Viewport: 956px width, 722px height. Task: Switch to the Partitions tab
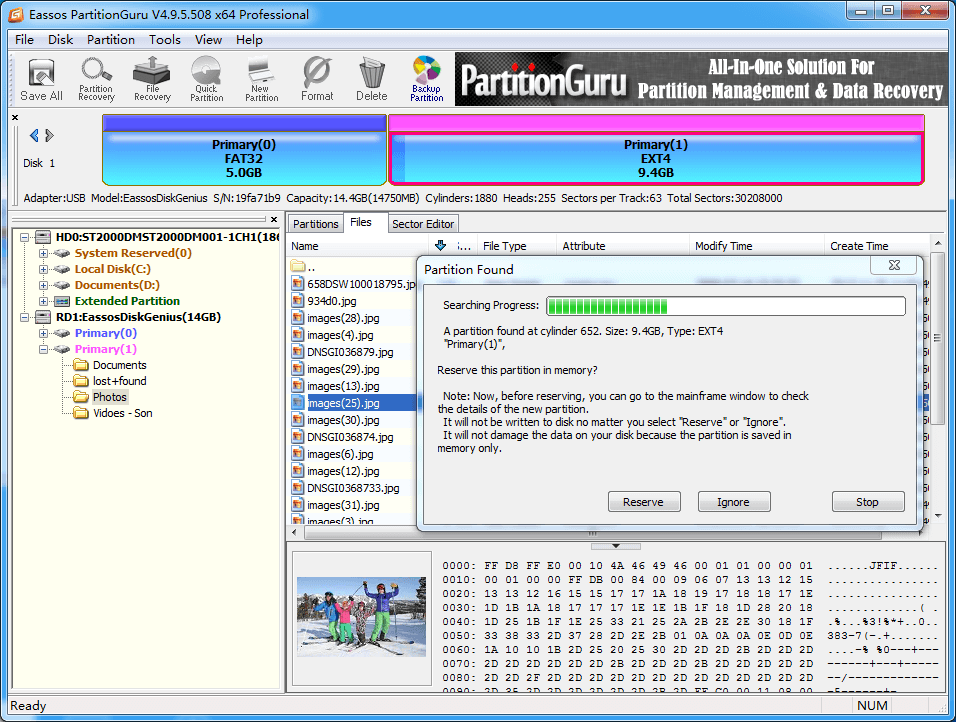315,224
